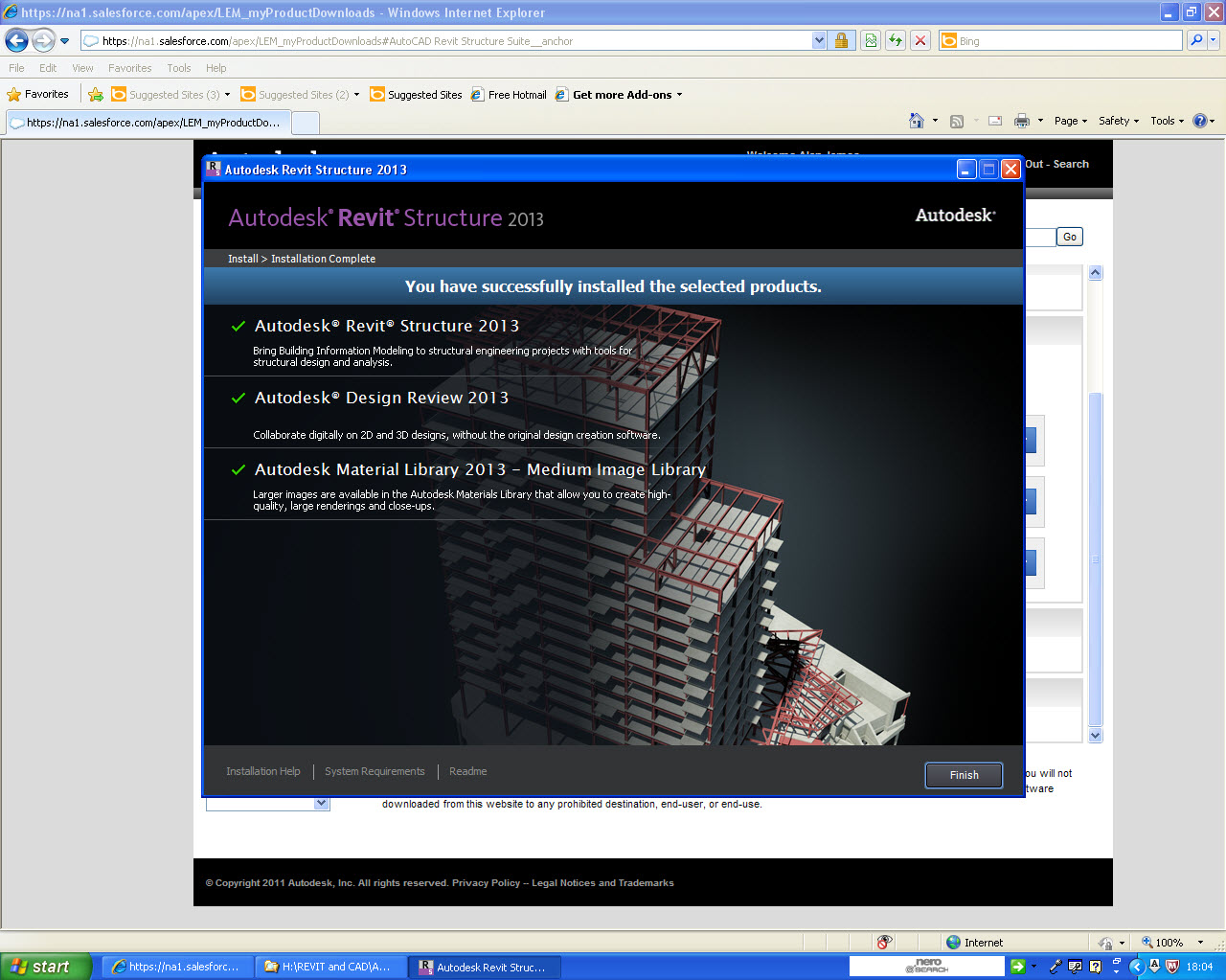Open the Installation Help link
Screen dimensions: 1226x980
pyautogui.click(x=263, y=771)
